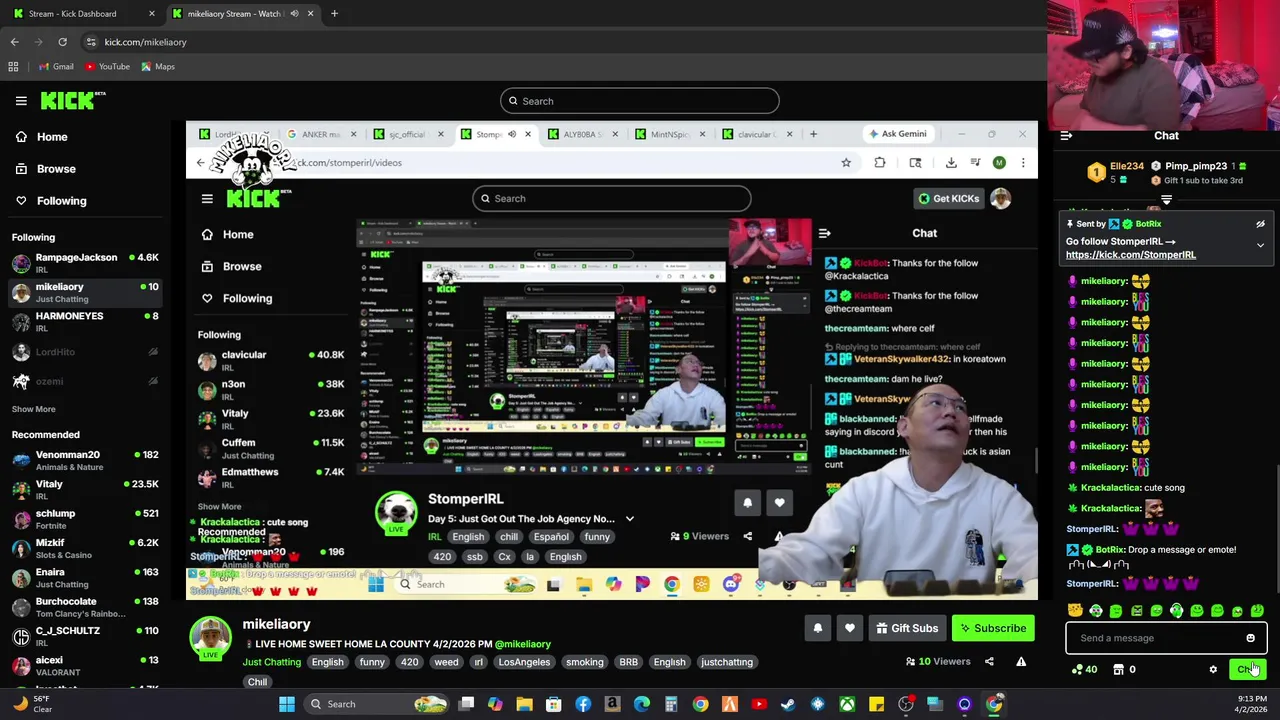Open Microsoft Edge from the taskbar
The height and width of the screenshot is (720, 1280).
coord(642,704)
